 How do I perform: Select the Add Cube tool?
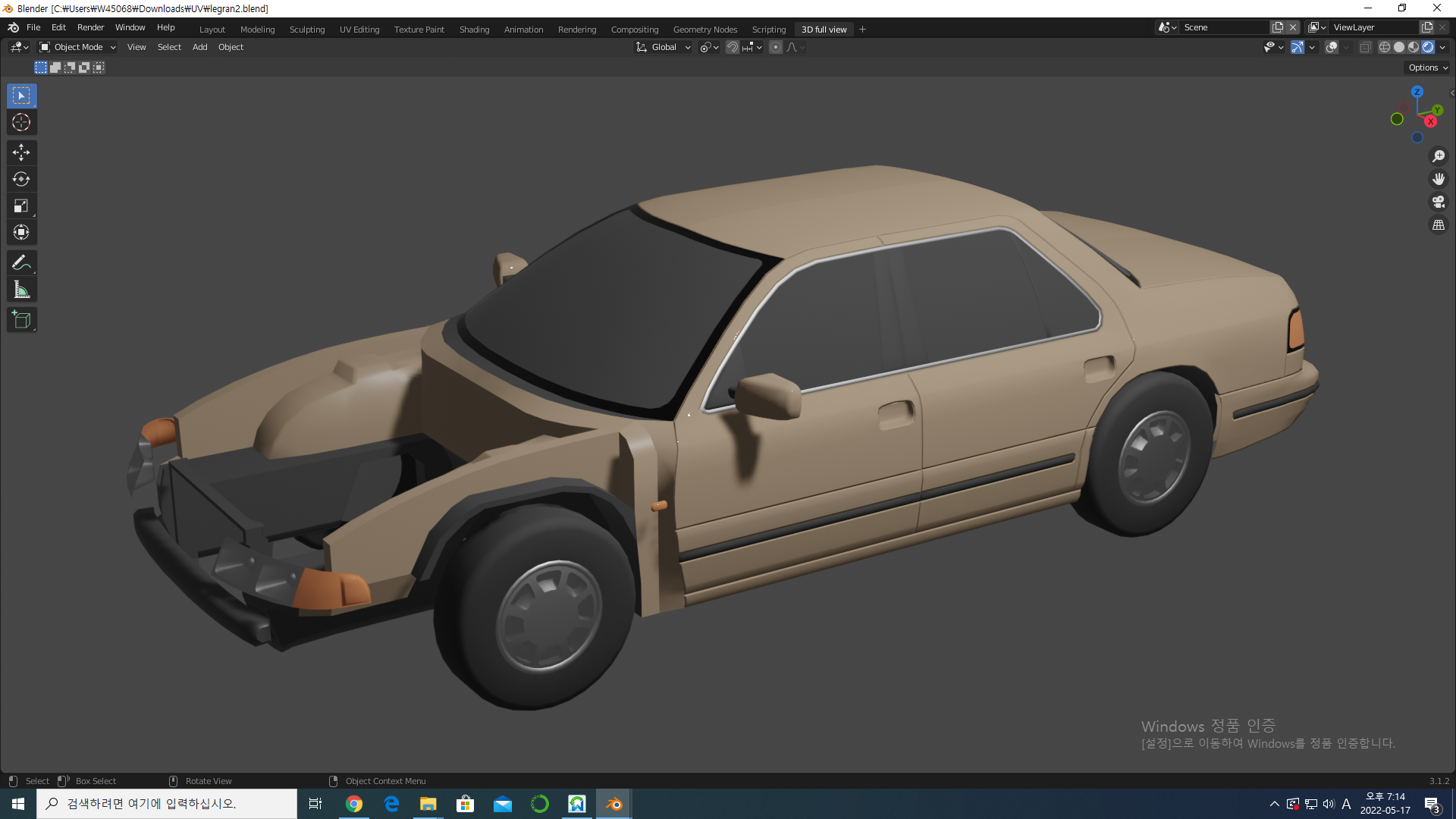pos(21,320)
